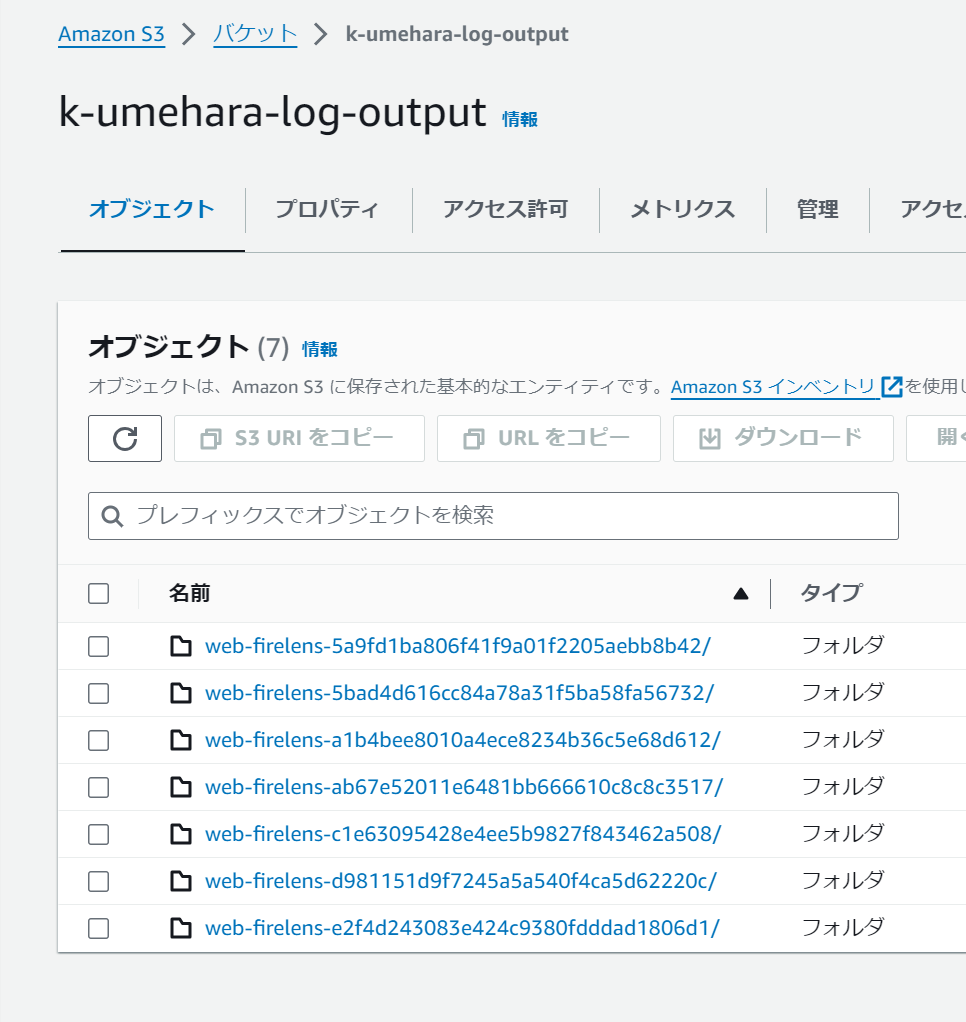Viewport: 966px width, 1022px height.
Task: Click the folder icon beside web-firelens-5a9fd1ba806f41f9a01f2205aebb8b42/
Action: (x=181, y=646)
